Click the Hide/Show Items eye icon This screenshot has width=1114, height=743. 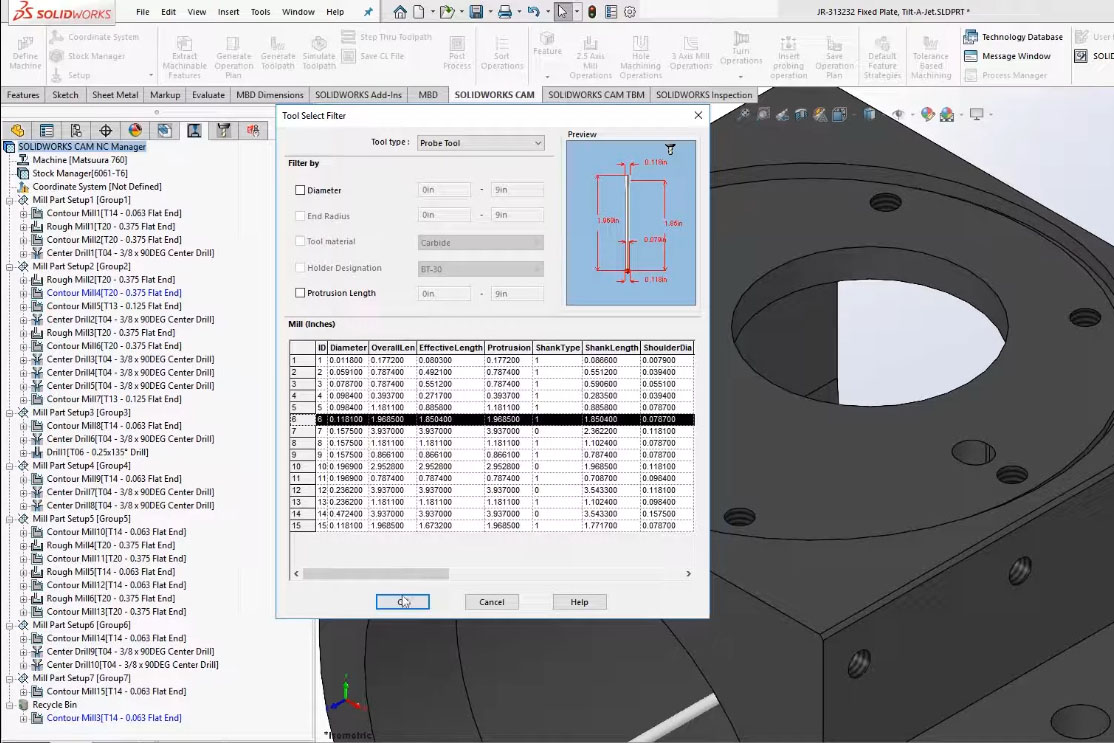[x=898, y=114]
